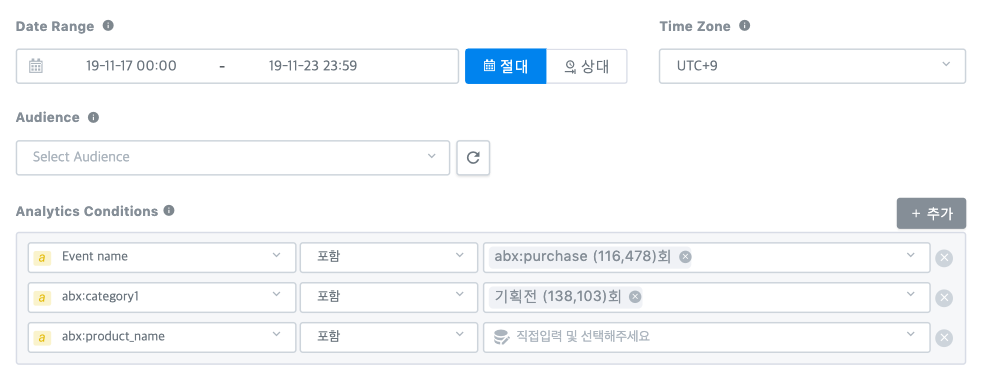This screenshot has width=982, height=369.
Task: Click the end date 19-11-23 23:59
Action: pyautogui.click(x=313, y=66)
